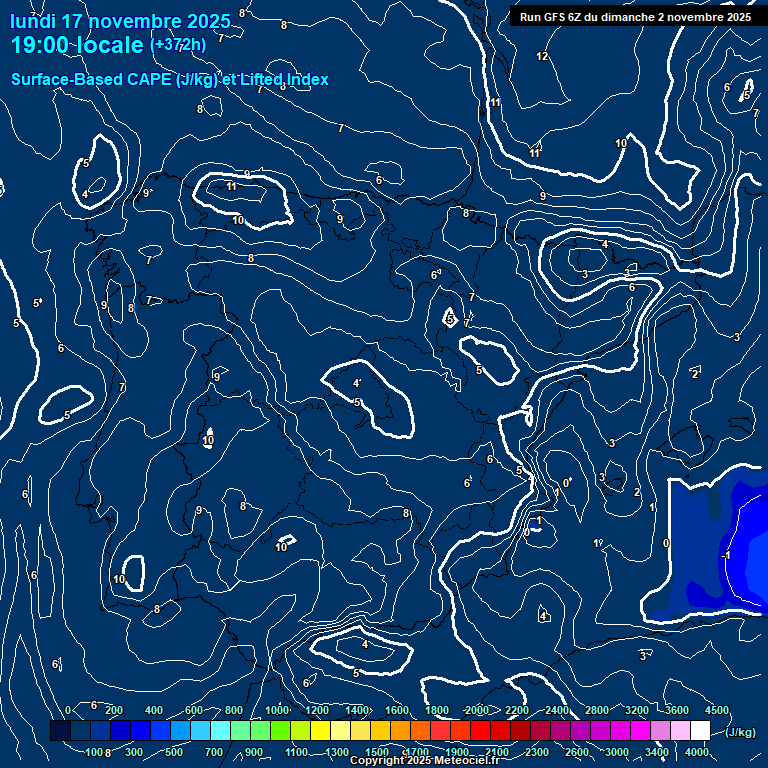The image size is (768, 768).
Task: Click the "1800" legend value
Action: tap(437, 710)
